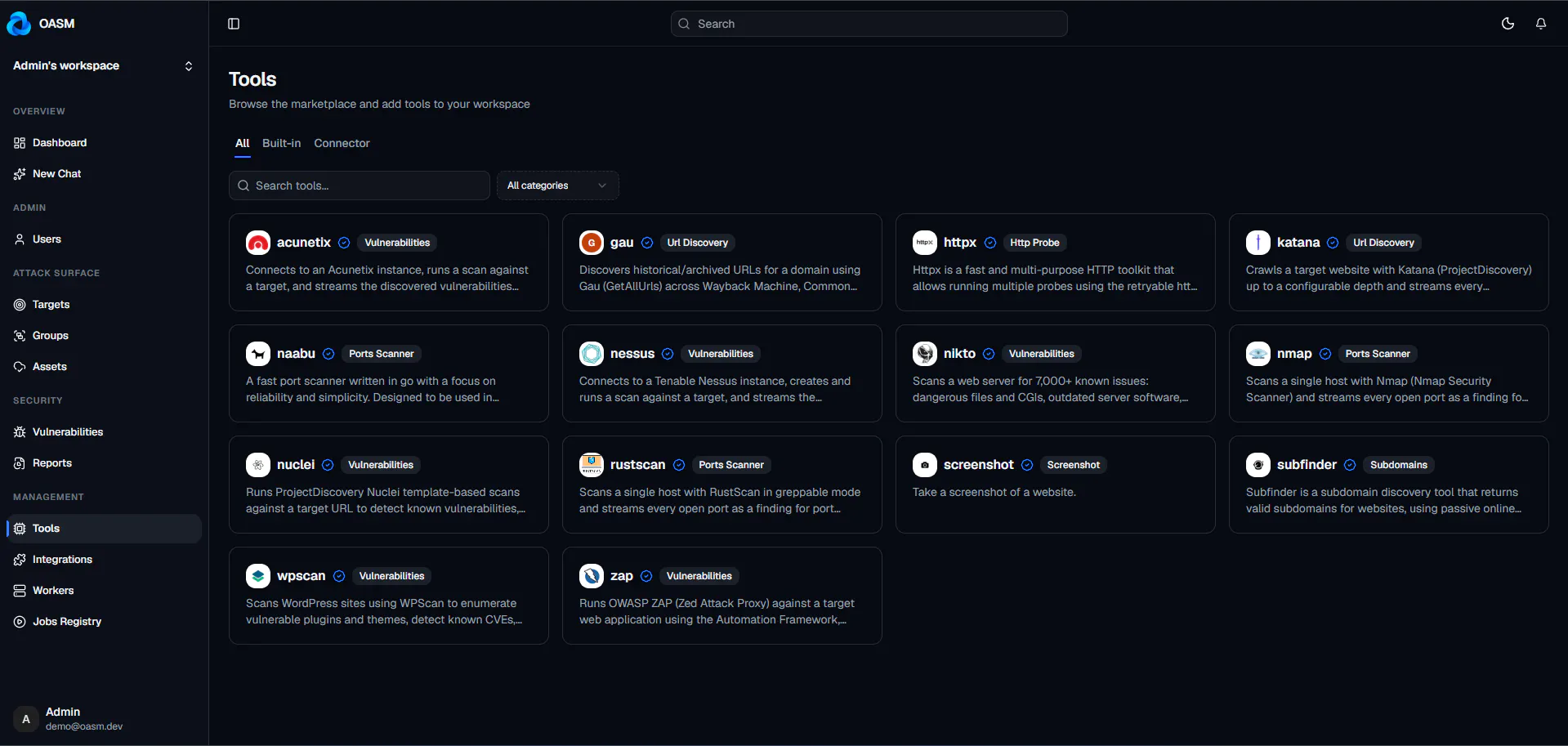
Task: Open the katana tool title
Action: pos(1298,243)
